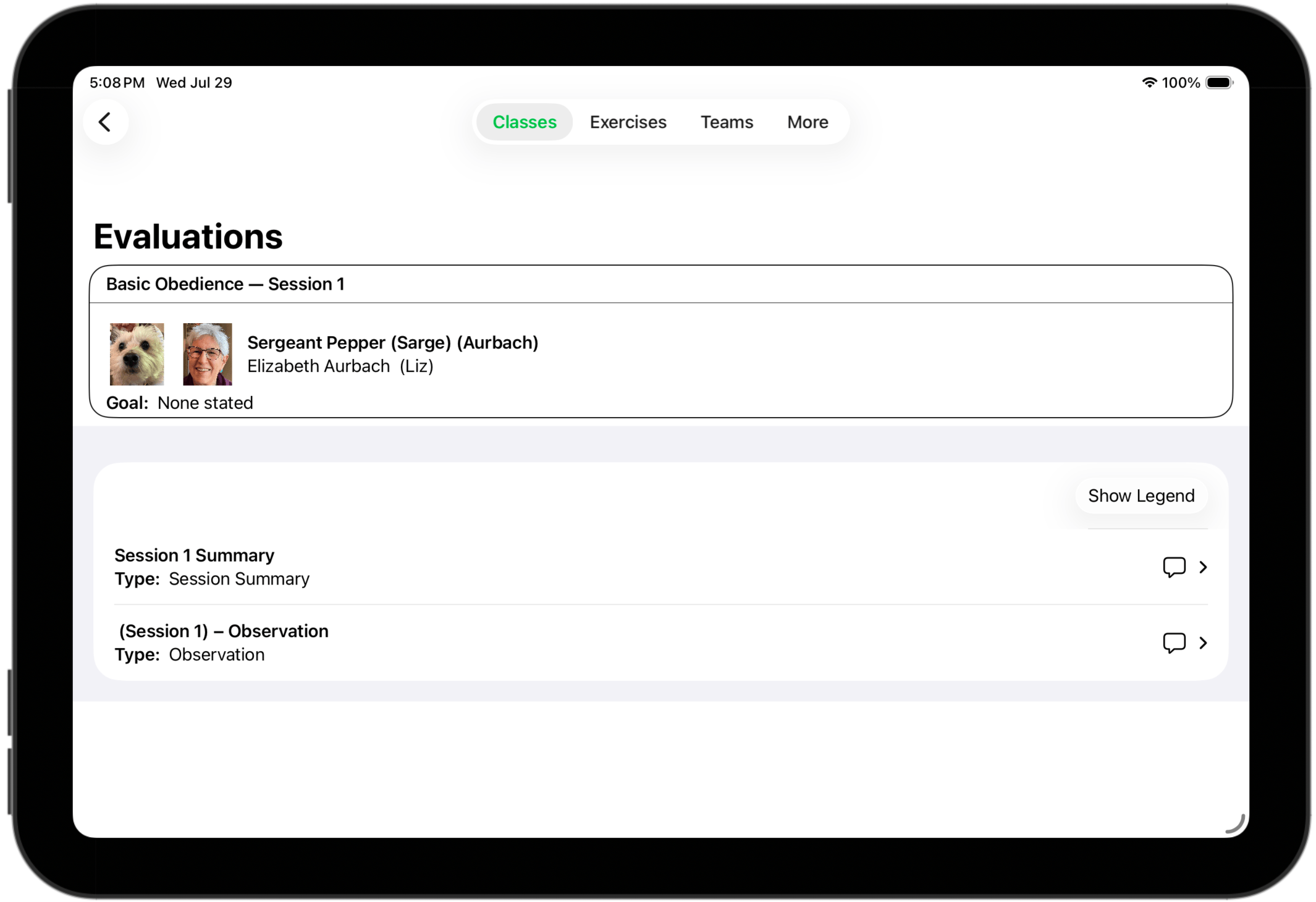
Task: Open comment bubble for (Session 1) – Observation
Action: coord(1173,643)
